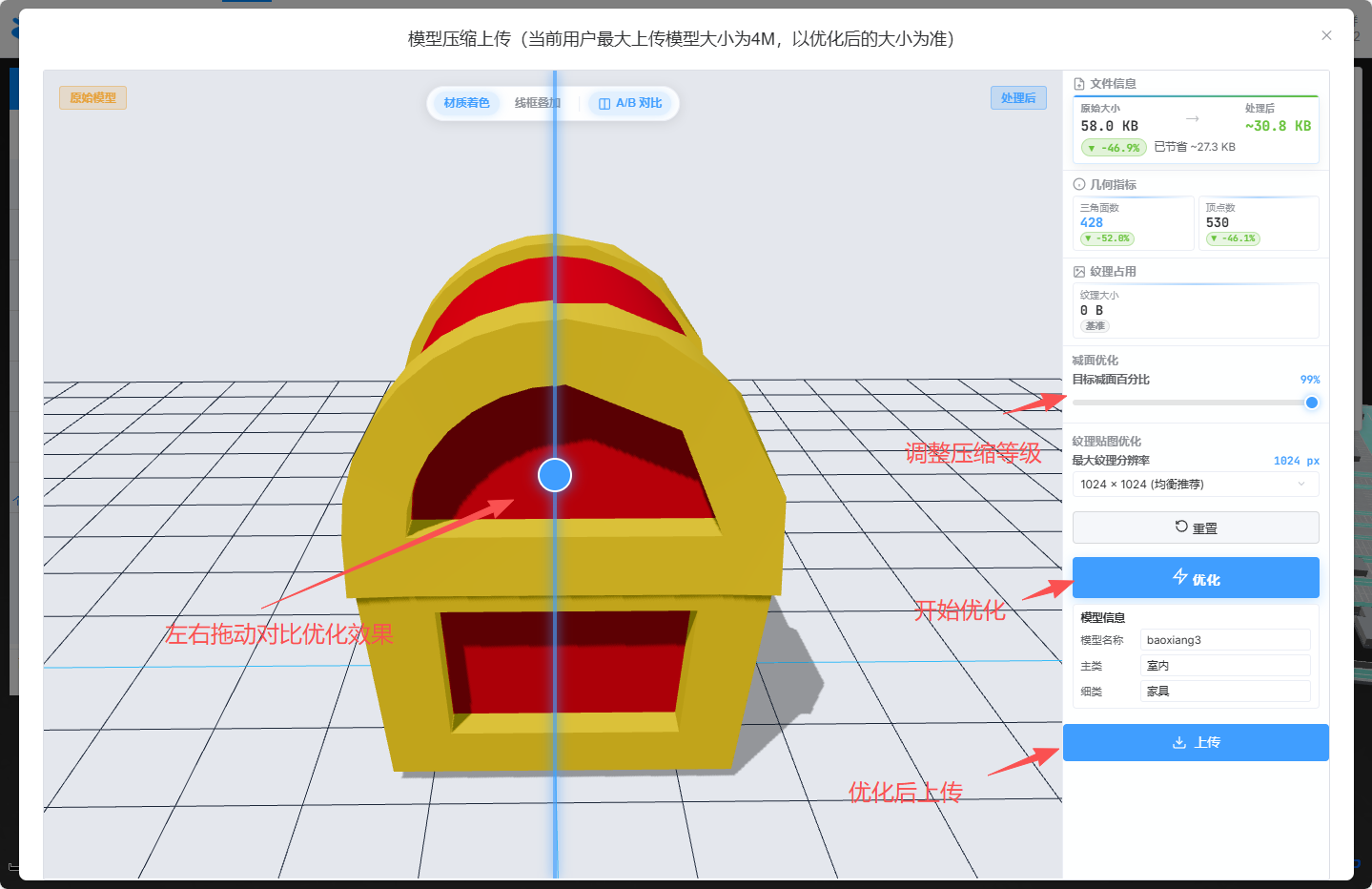Close the model compression upload dialog
Image resolution: width=1372 pixels, height=889 pixels.
click(1326, 35)
